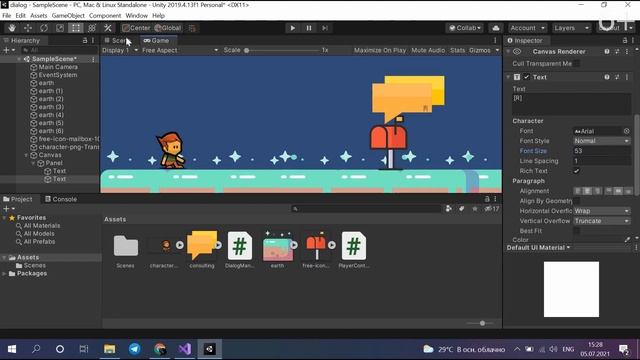
Task: Toggle the Text component enabled checkbox
Action: click(527, 77)
